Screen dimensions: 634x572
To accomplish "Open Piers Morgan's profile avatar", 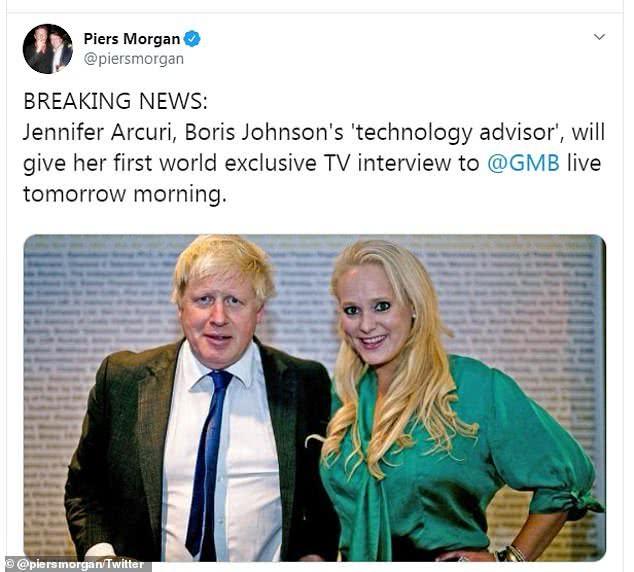I will (48, 49).
